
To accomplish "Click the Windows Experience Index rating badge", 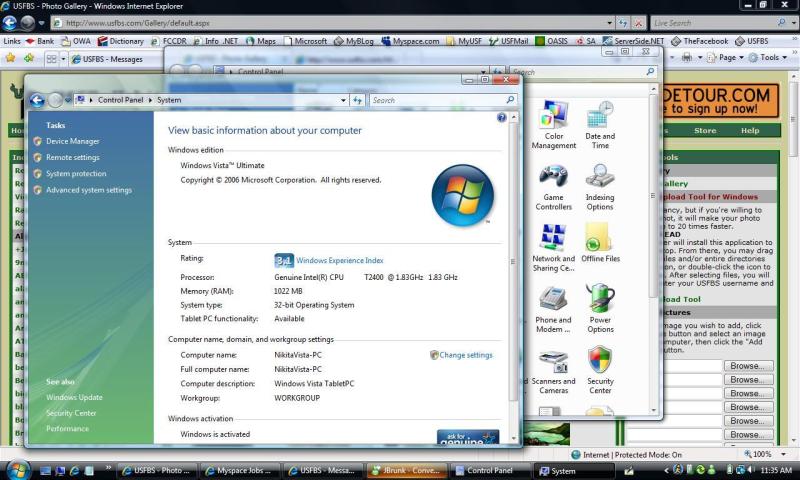I will [284, 260].
